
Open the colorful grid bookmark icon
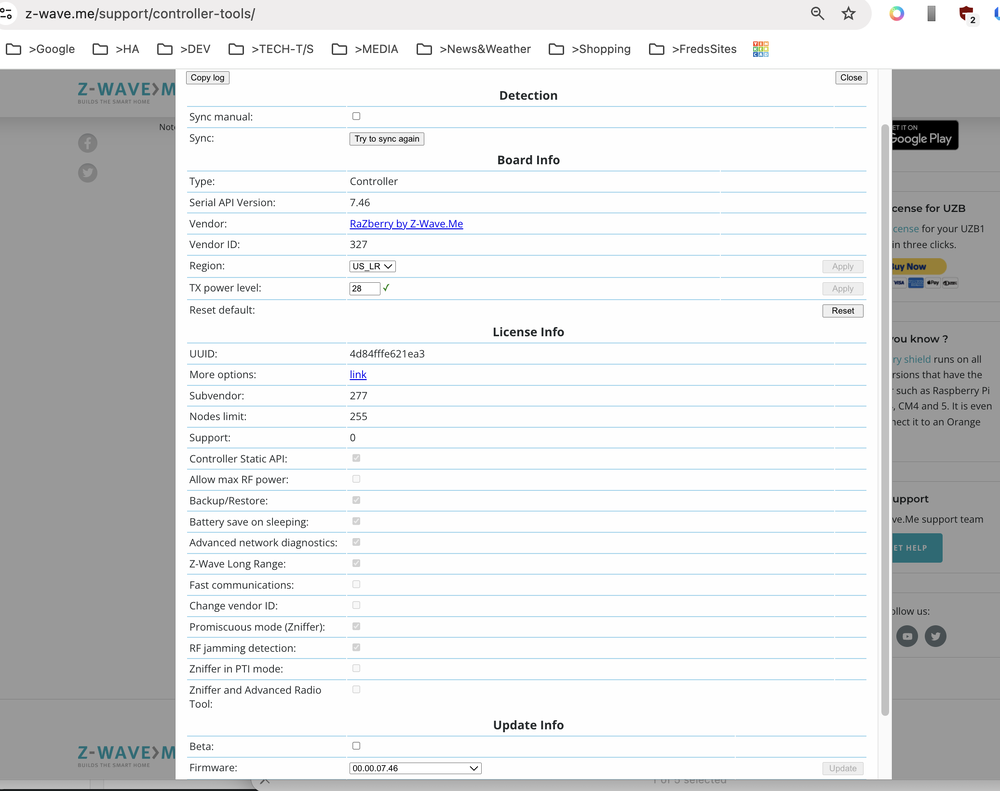point(760,49)
